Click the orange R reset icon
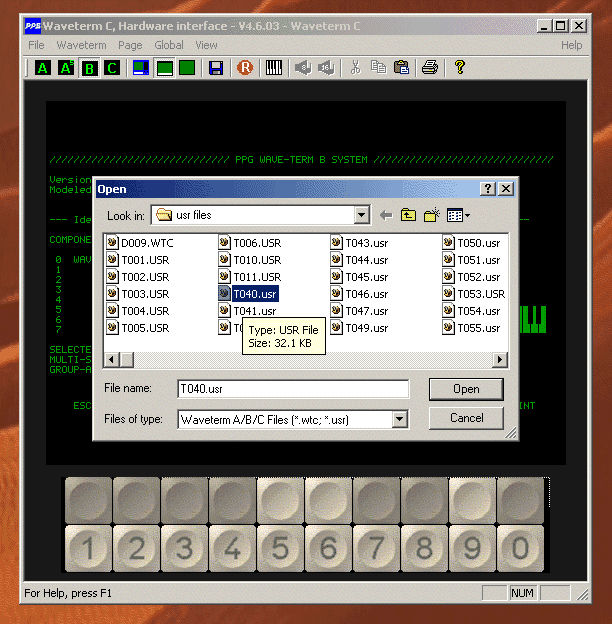 pos(245,68)
